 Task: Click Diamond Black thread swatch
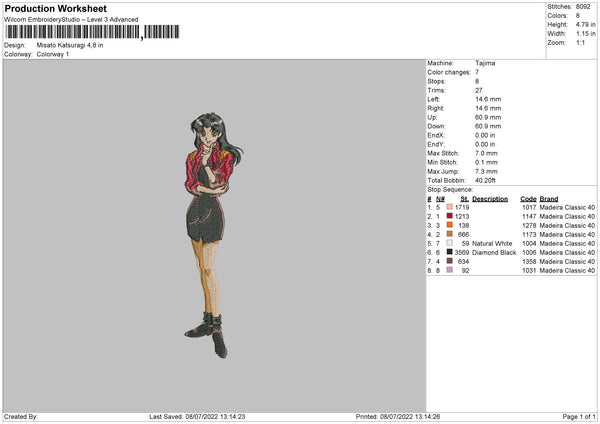click(450, 252)
